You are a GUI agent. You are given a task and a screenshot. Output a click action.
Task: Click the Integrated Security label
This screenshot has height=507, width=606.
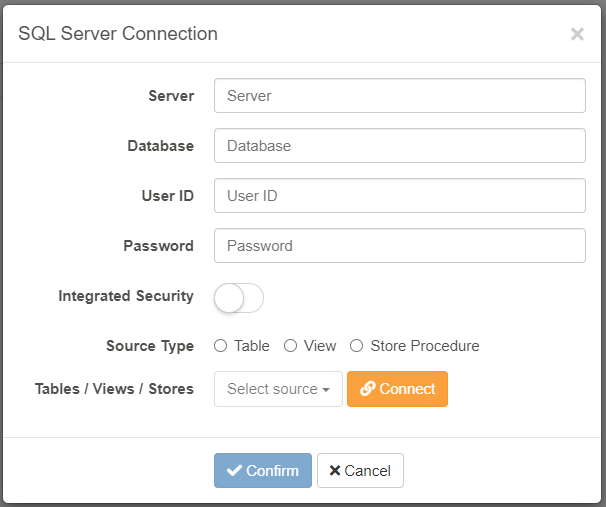tap(126, 296)
